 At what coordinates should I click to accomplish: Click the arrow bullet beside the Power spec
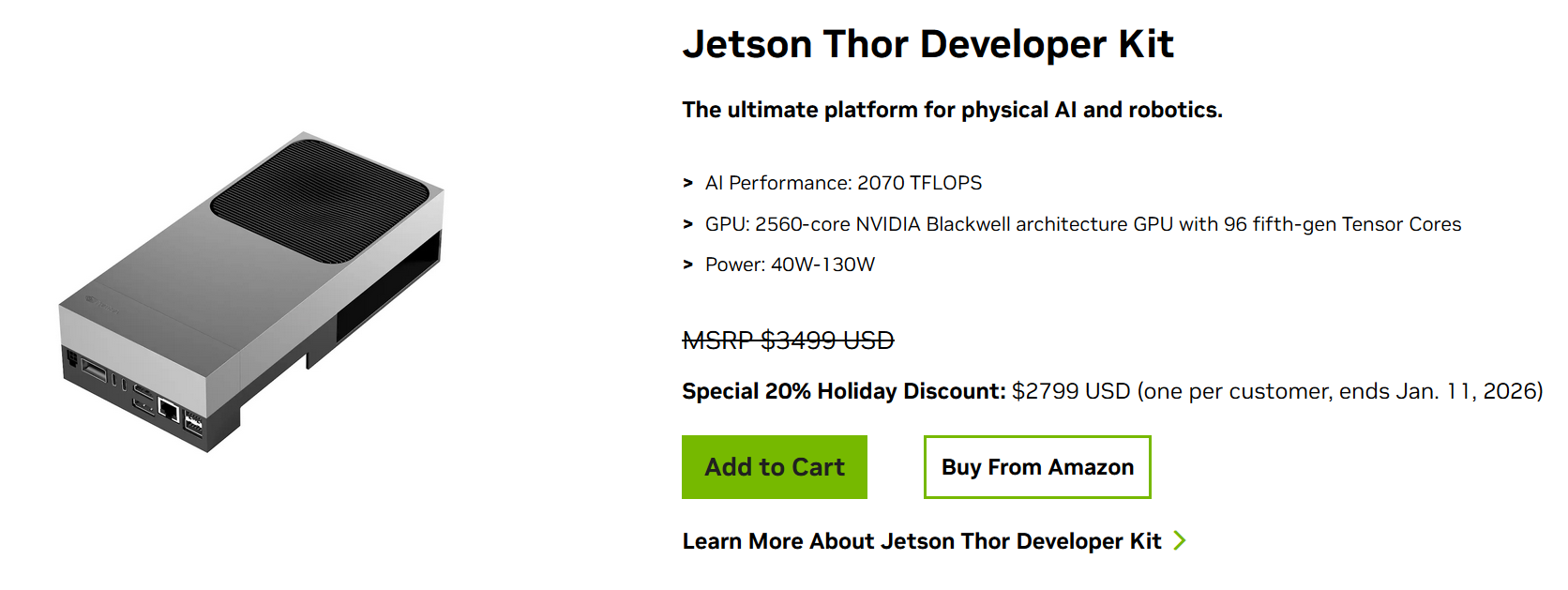click(x=687, y=265)
